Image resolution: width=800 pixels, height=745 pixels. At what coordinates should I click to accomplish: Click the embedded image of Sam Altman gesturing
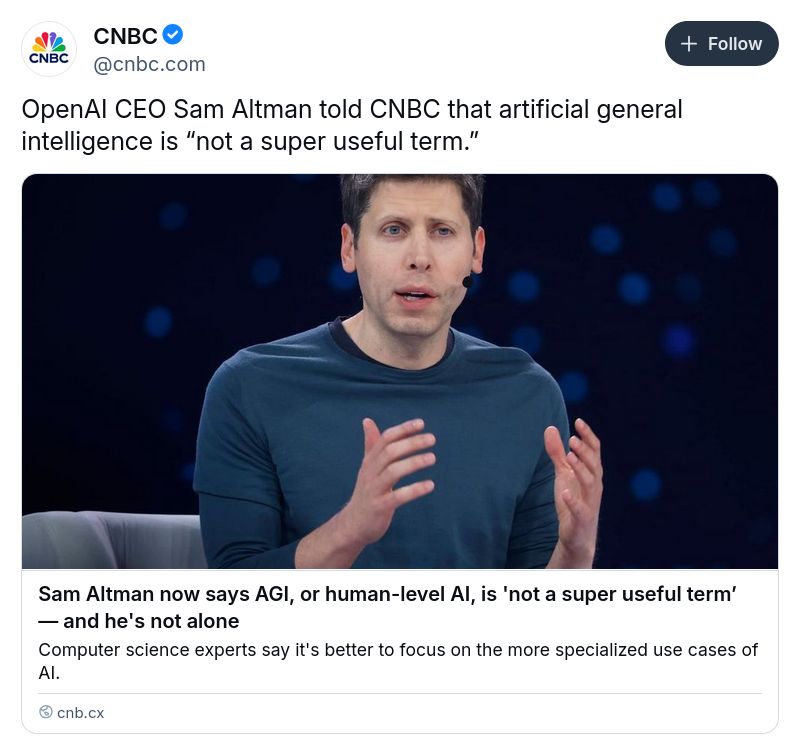400,370
